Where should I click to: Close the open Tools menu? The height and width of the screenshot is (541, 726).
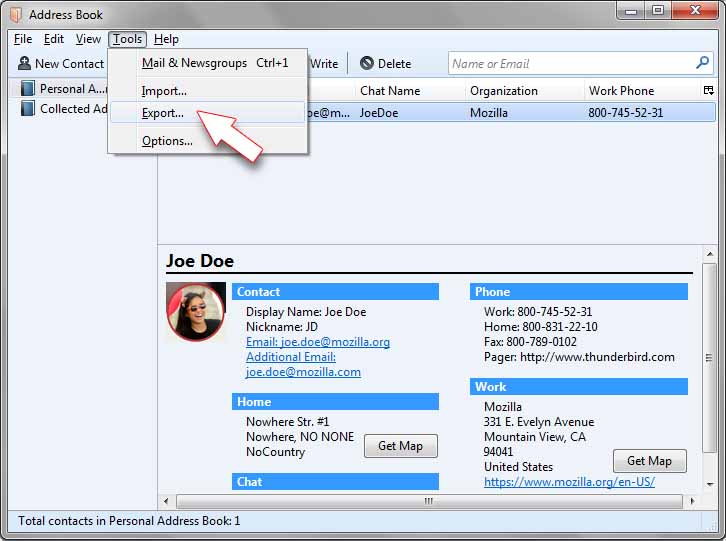[127, 39]
